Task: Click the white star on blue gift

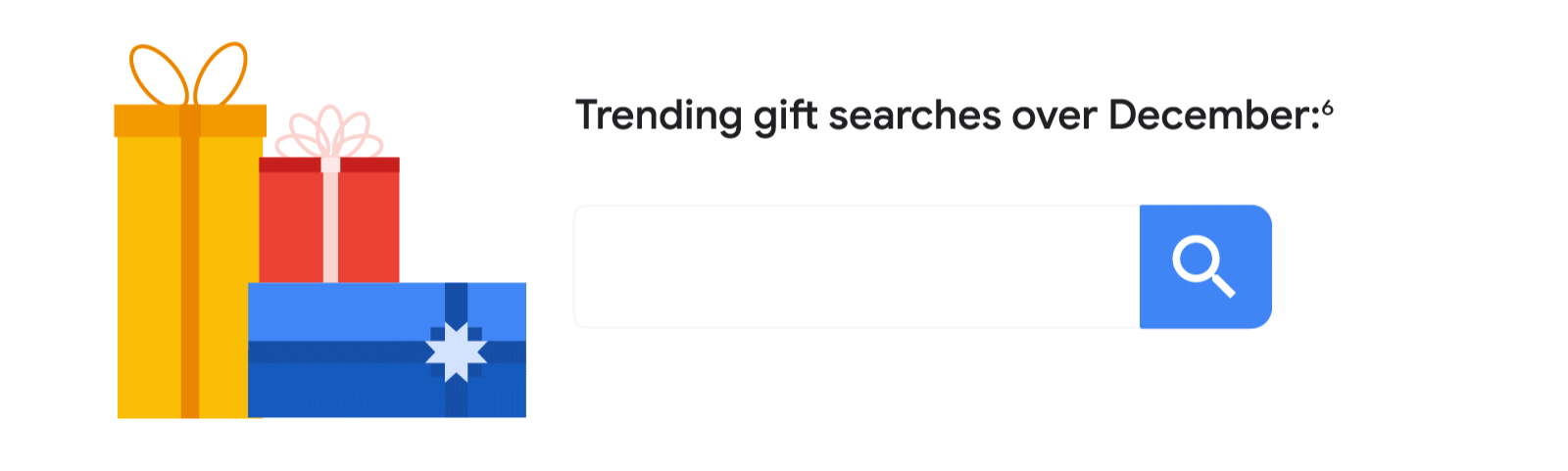Action: [457, 352]
